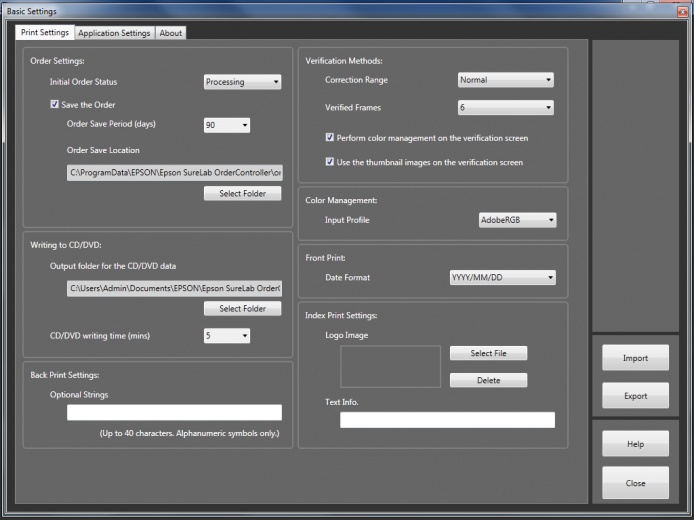The width and height of the screenshot is (694, 520).
Task: Toggle the Save the Order checkbox
Action: 54,104
